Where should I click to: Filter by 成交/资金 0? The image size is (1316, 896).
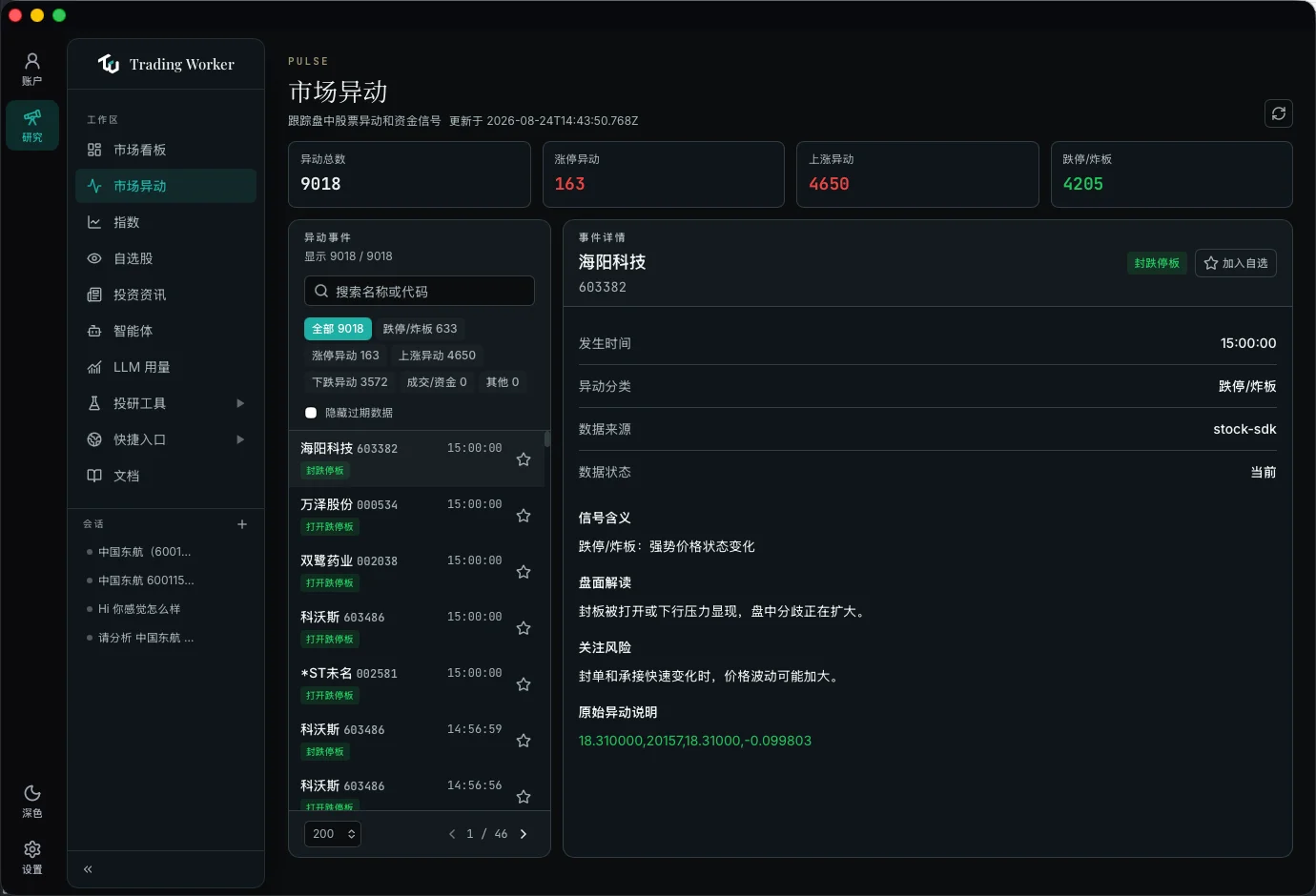tap(437, 382)
